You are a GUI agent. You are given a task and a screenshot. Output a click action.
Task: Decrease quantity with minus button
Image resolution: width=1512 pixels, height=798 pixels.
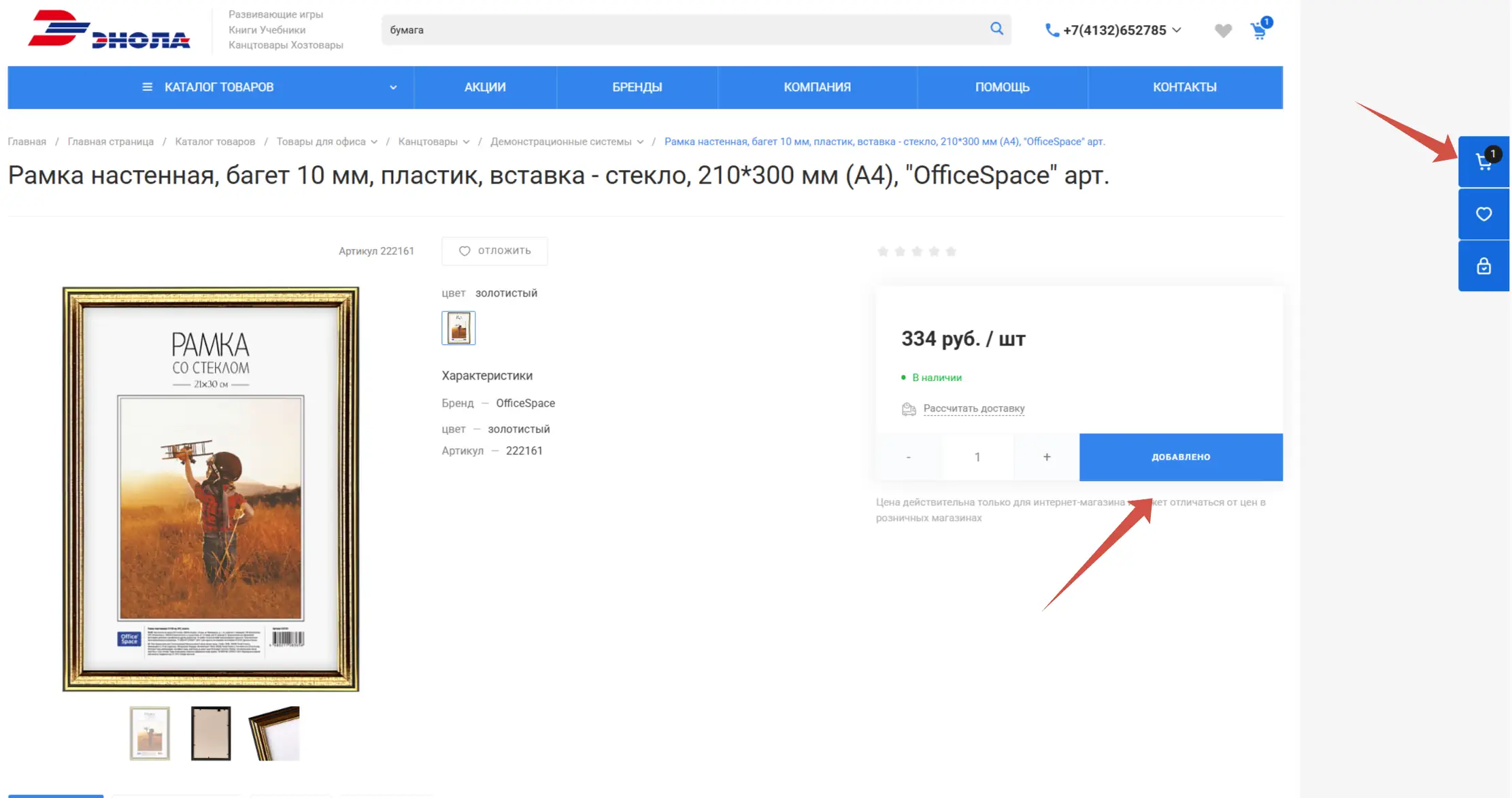tap(908, 457)
